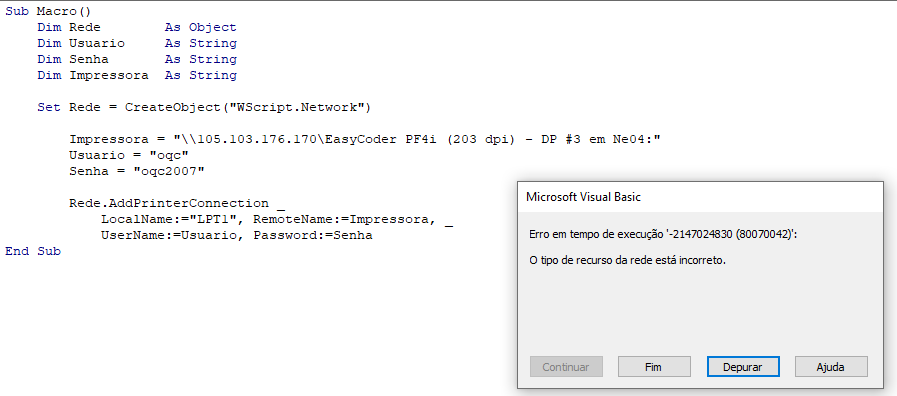Viewport: 897px width, 396px height.
Task: Place cursor on Sub Macro() line
Action: (x=48, y=11)
